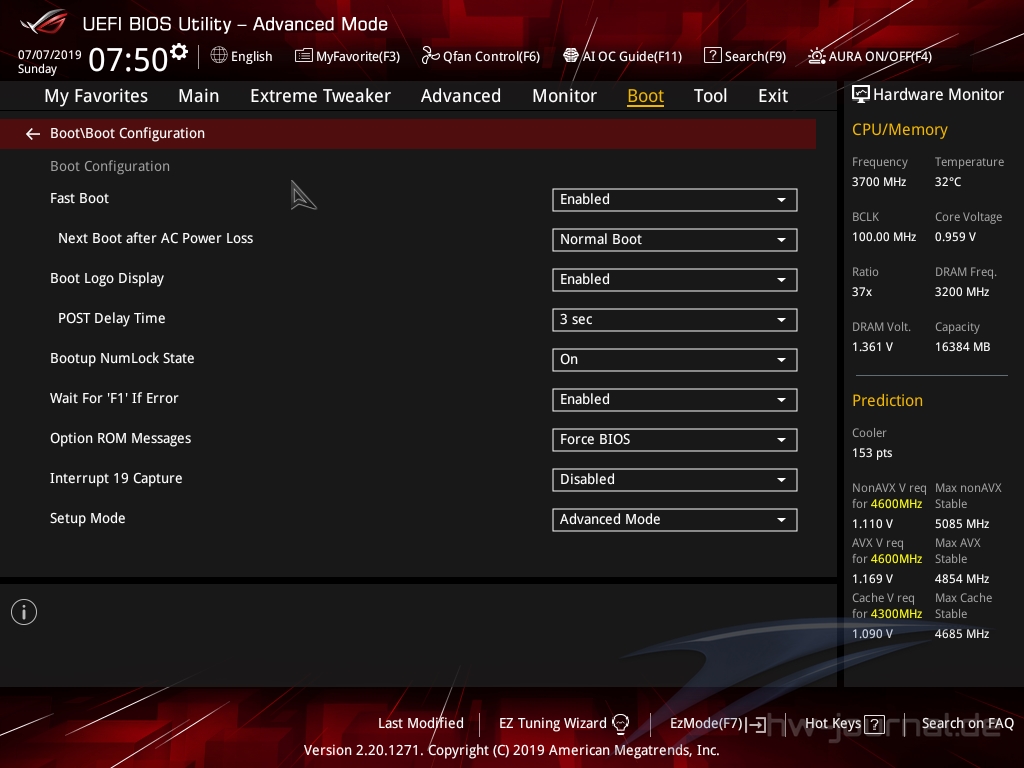Screen dimensions: 1024x768
Task: Click EZ Tuning Wizard lightbulb icon
Action: [620, 724]
